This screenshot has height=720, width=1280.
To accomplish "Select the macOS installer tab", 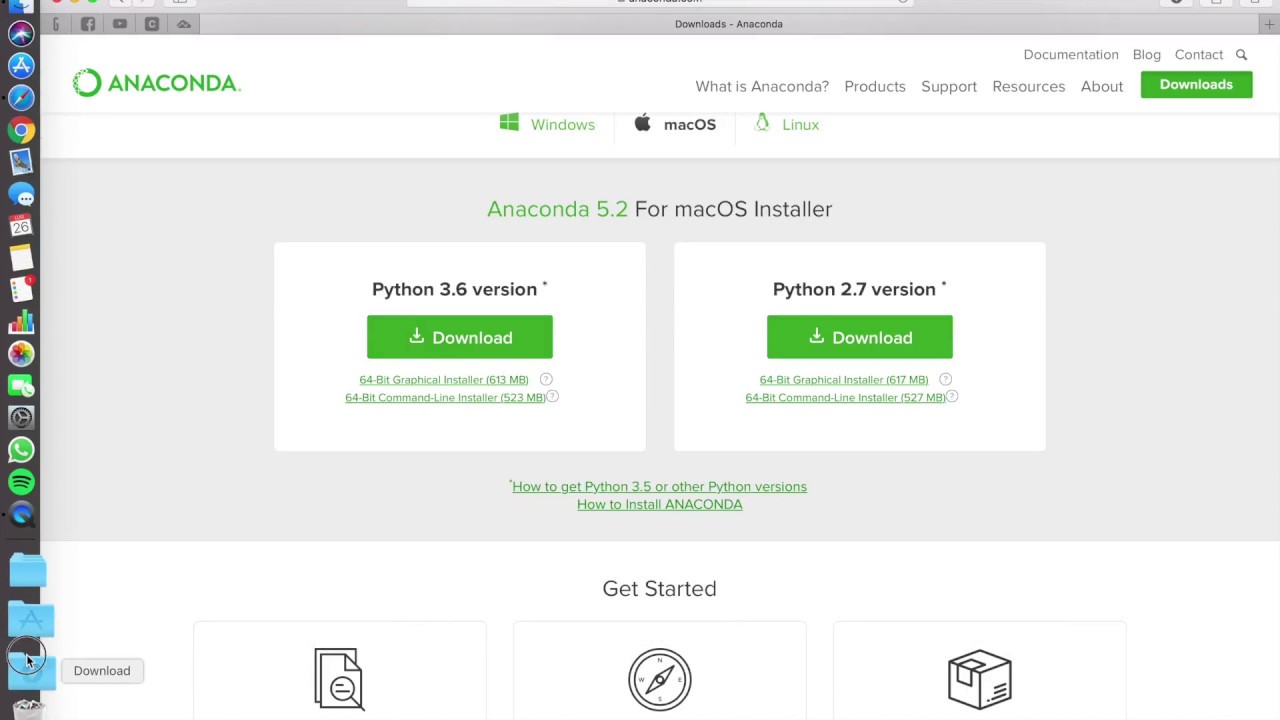I will (675, 124).
